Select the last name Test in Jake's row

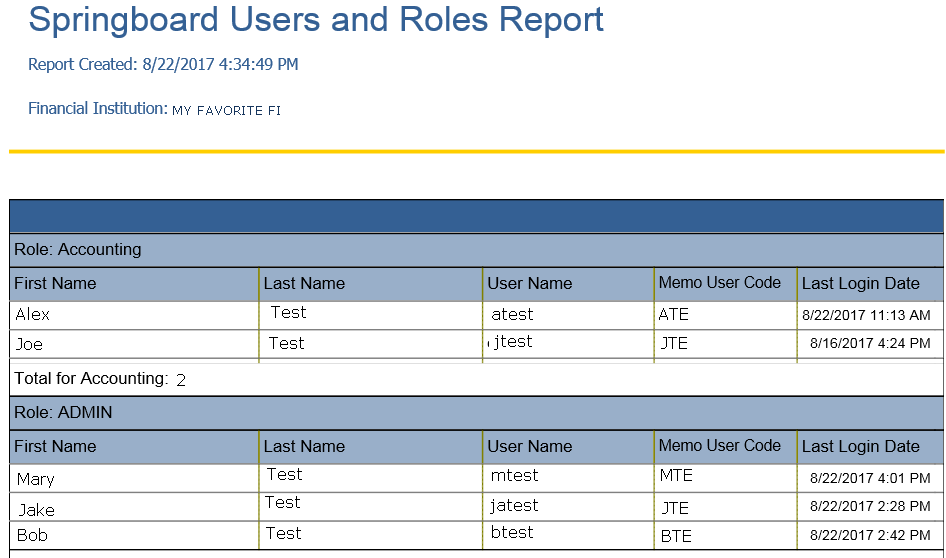tap(282, 503)
